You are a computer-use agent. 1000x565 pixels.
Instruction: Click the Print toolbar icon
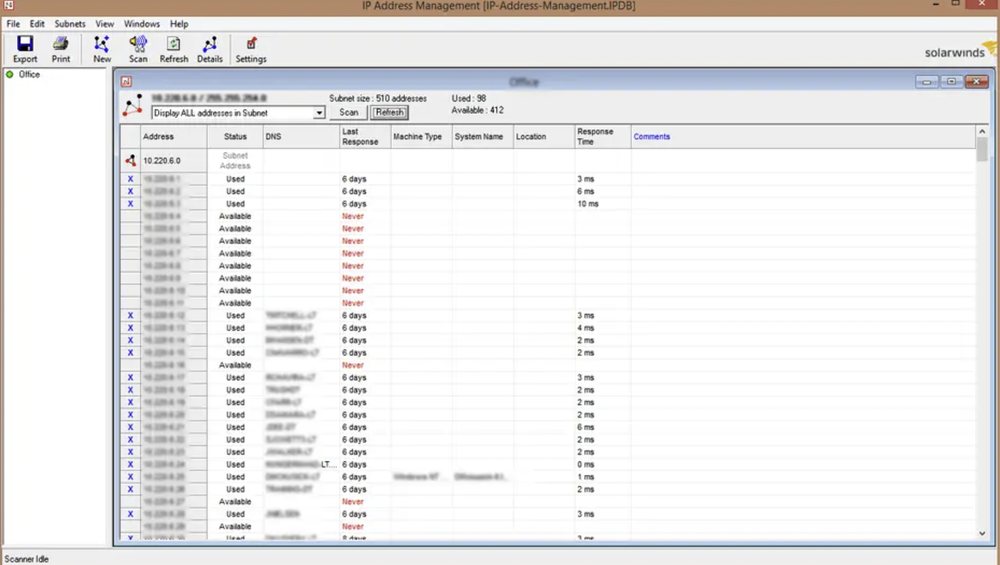pos(61,49)
